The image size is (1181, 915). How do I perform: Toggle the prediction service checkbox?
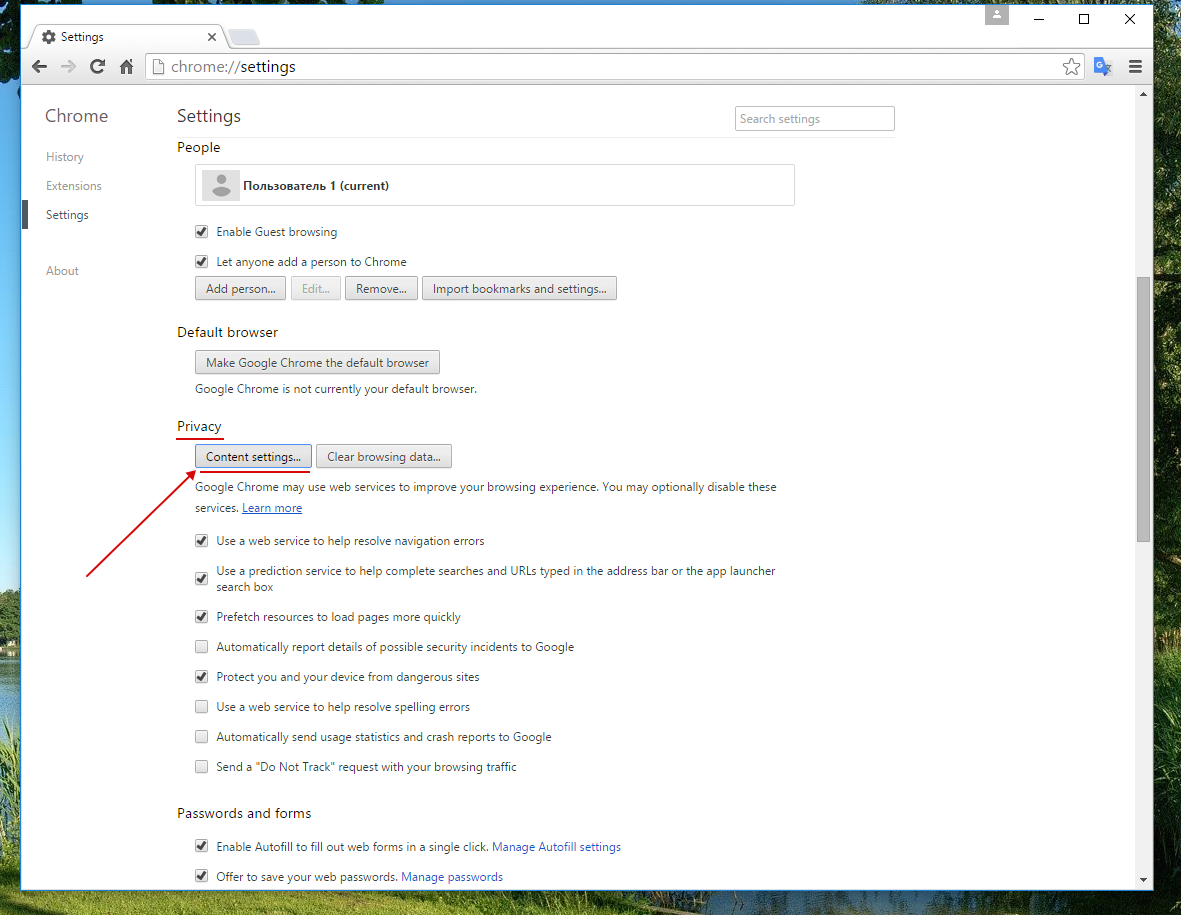[201, 579]
